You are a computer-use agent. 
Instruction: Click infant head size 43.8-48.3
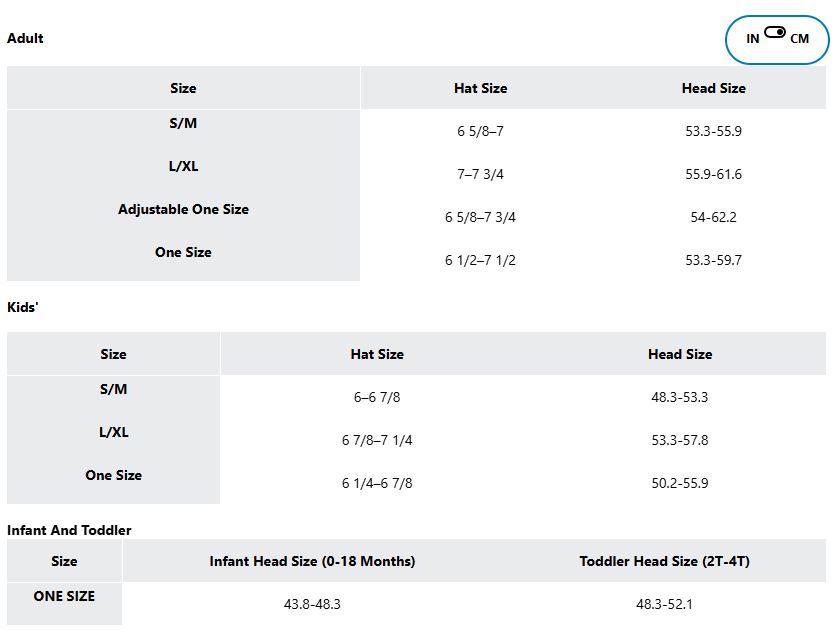[312, 604]
